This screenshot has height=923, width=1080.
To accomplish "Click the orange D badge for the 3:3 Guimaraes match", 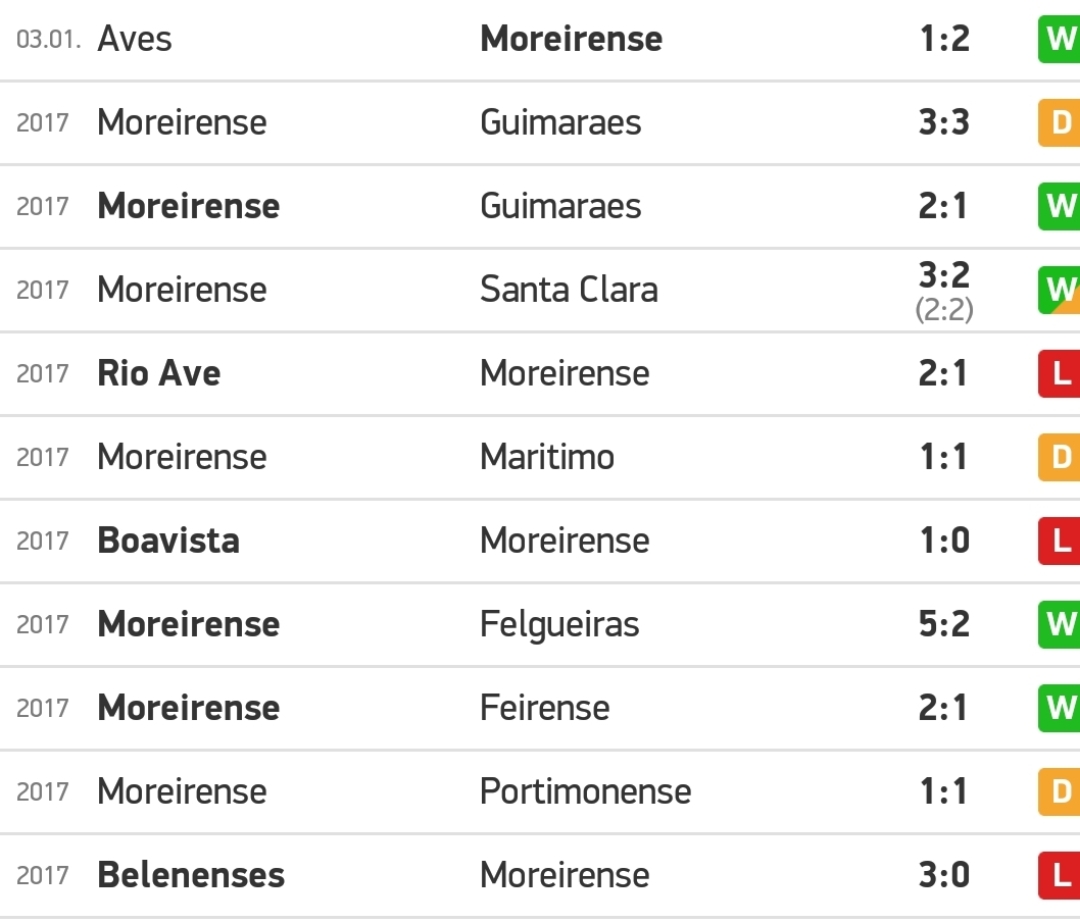I will click(1059, 123).
